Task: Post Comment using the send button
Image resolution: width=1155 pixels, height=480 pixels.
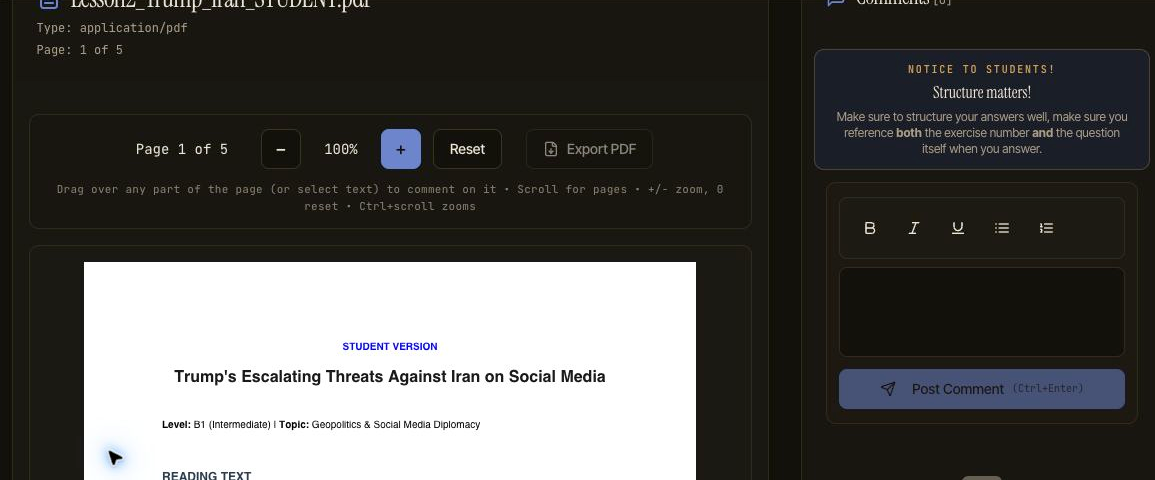Action: 982,389
